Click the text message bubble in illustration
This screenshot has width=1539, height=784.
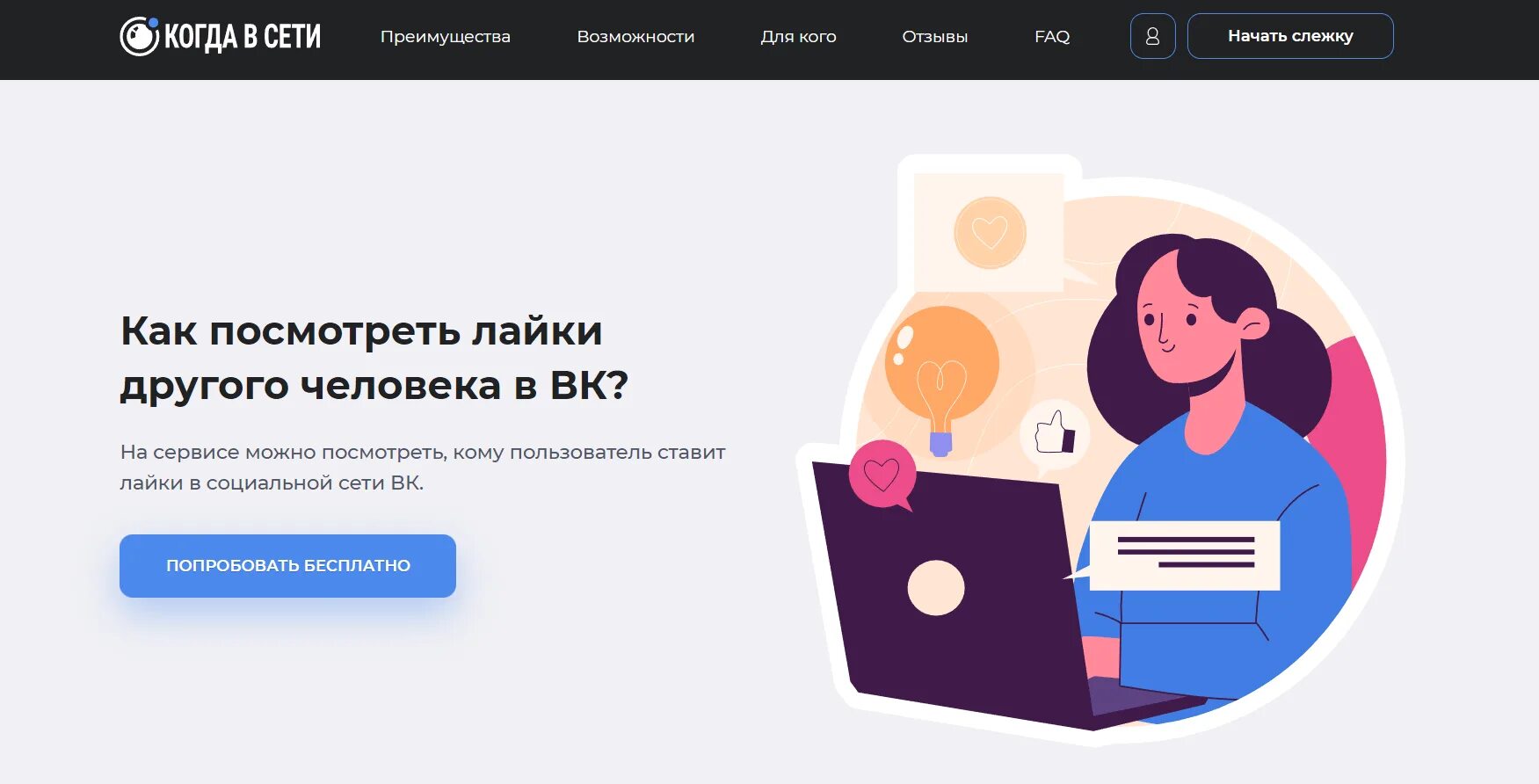1184,555
